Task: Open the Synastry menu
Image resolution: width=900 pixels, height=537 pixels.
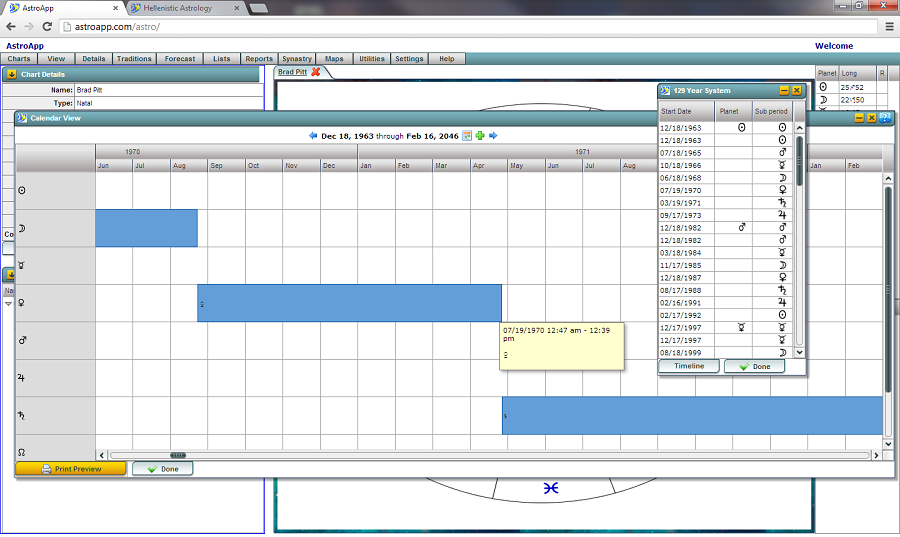Action: pos(296,59)
